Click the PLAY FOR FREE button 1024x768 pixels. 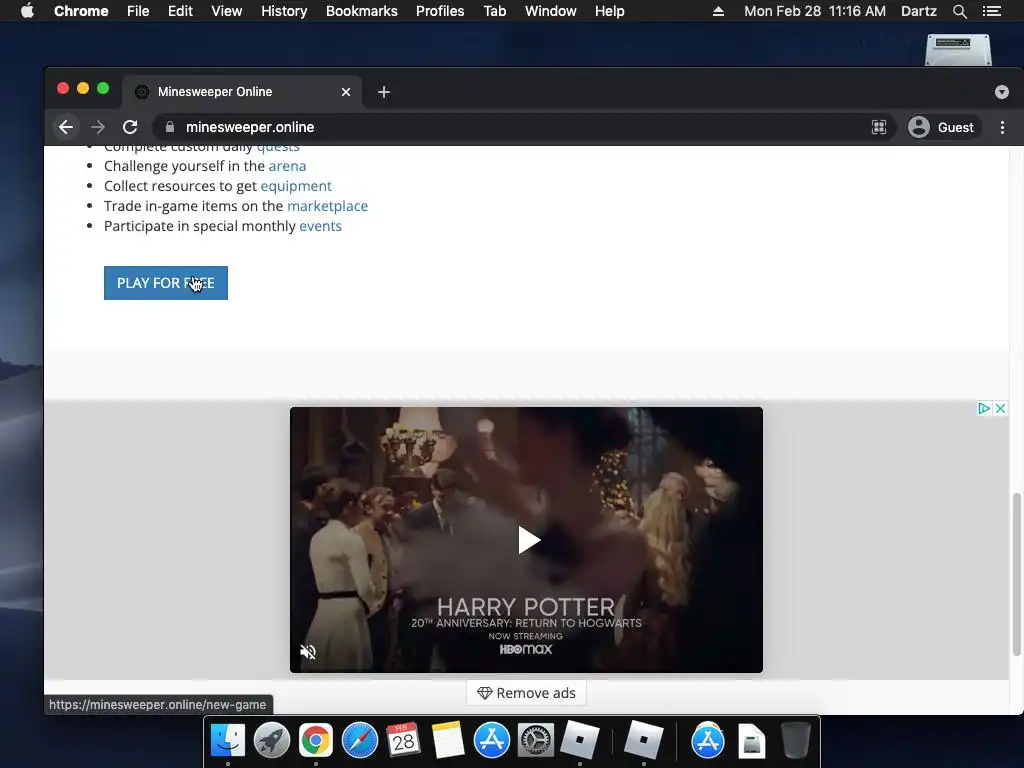click(166, 283)
